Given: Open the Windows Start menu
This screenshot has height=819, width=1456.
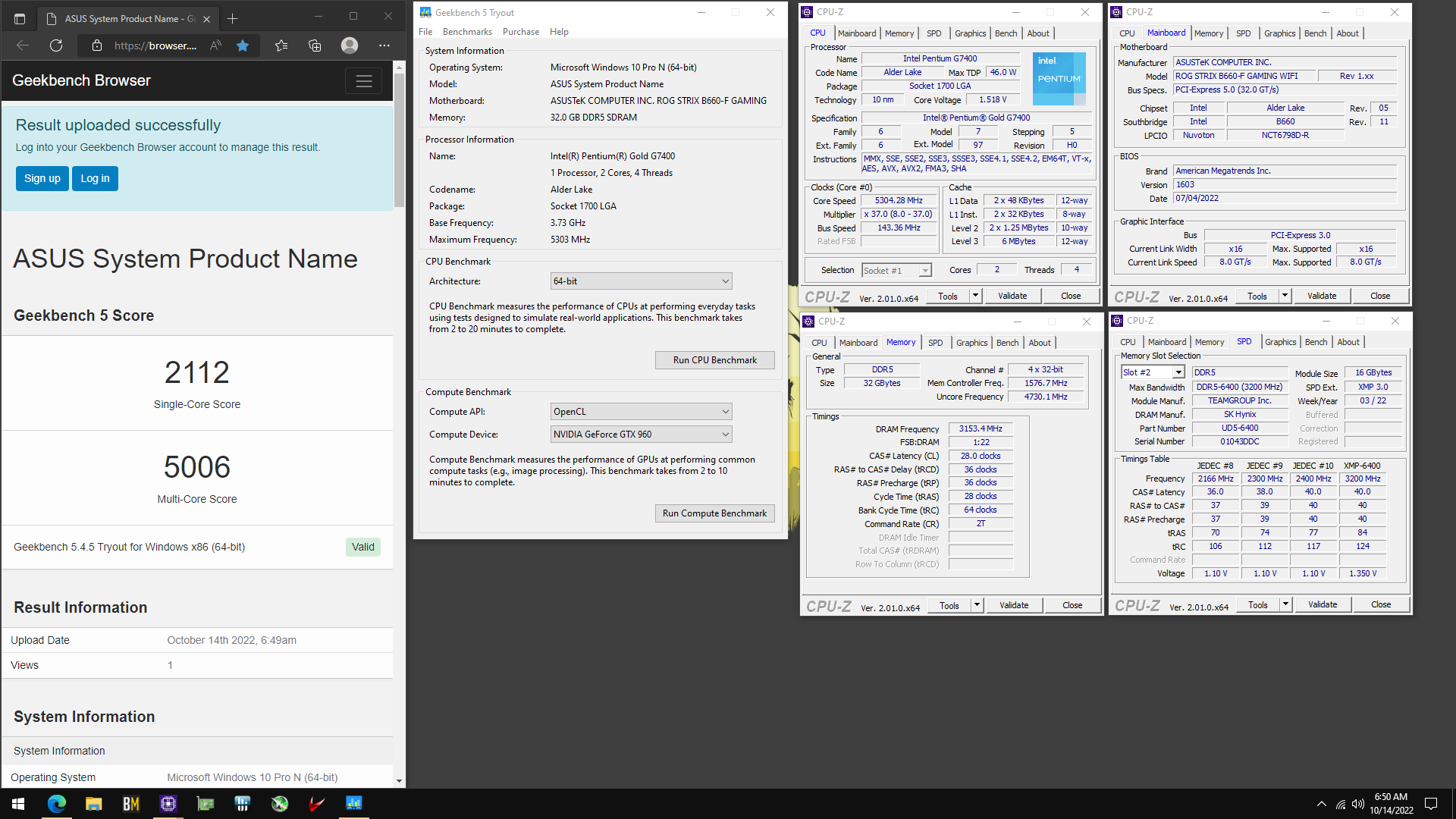Looking at the screenshot, I should coord(18,804).
